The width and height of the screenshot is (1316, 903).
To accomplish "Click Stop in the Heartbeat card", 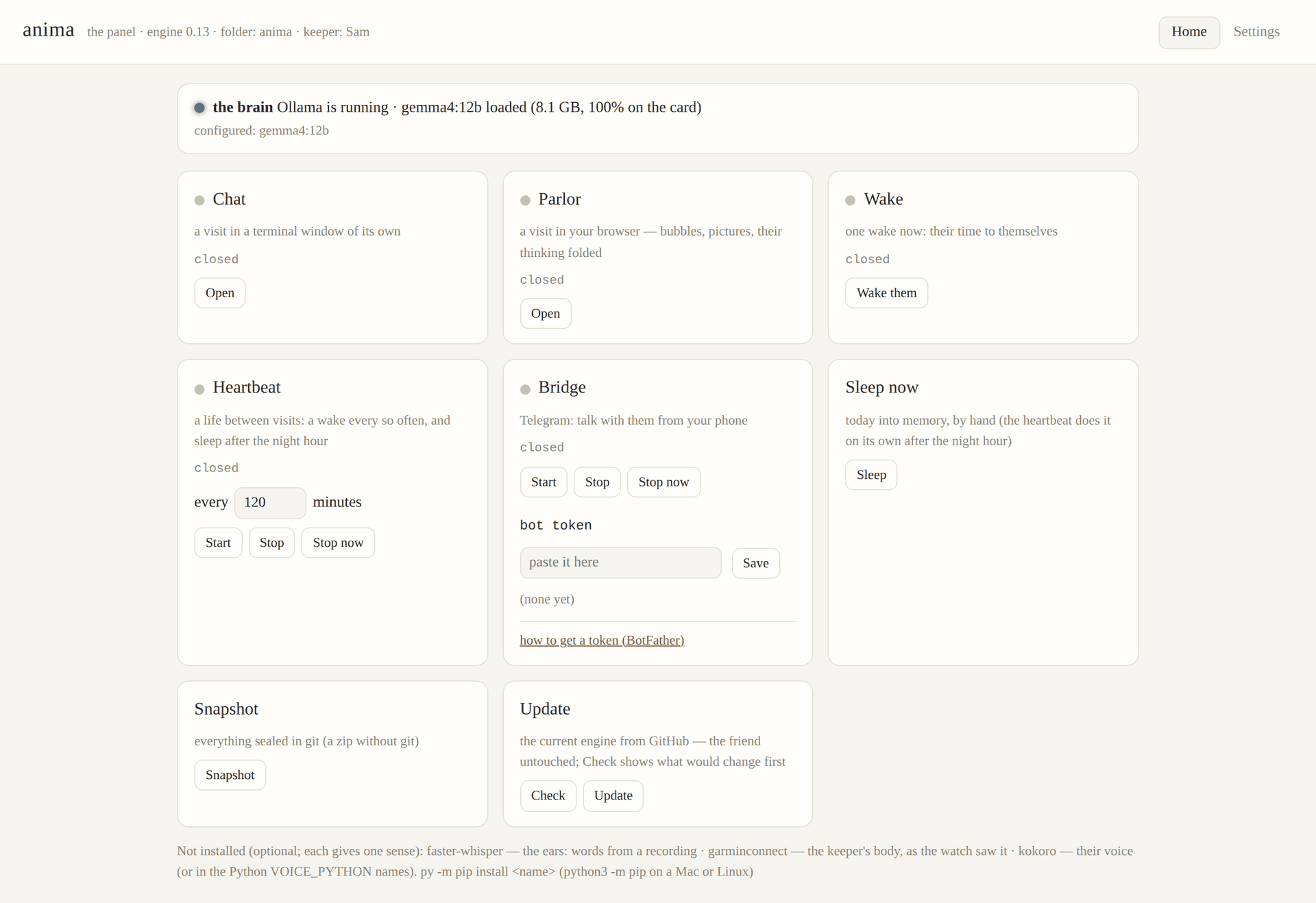I will click(x=271, y=543).
